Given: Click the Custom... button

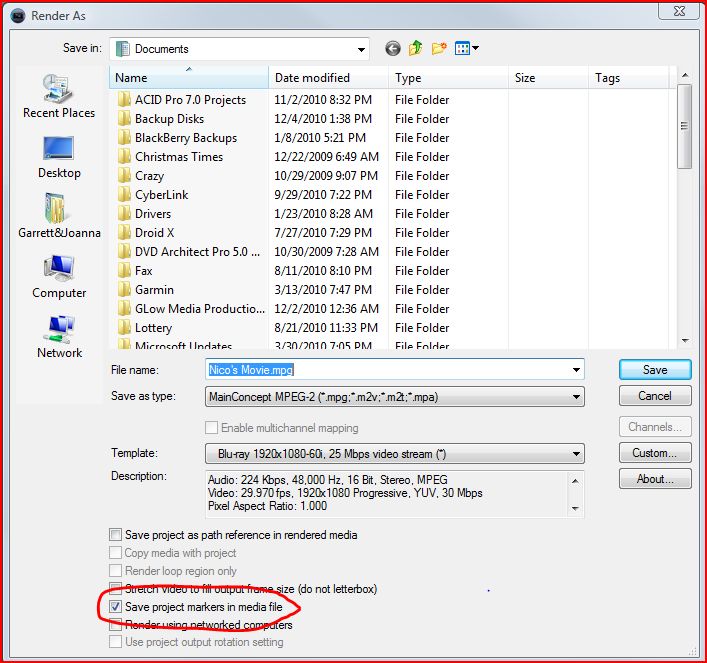Looking at the screenshot, I should [x=655, y=453].
